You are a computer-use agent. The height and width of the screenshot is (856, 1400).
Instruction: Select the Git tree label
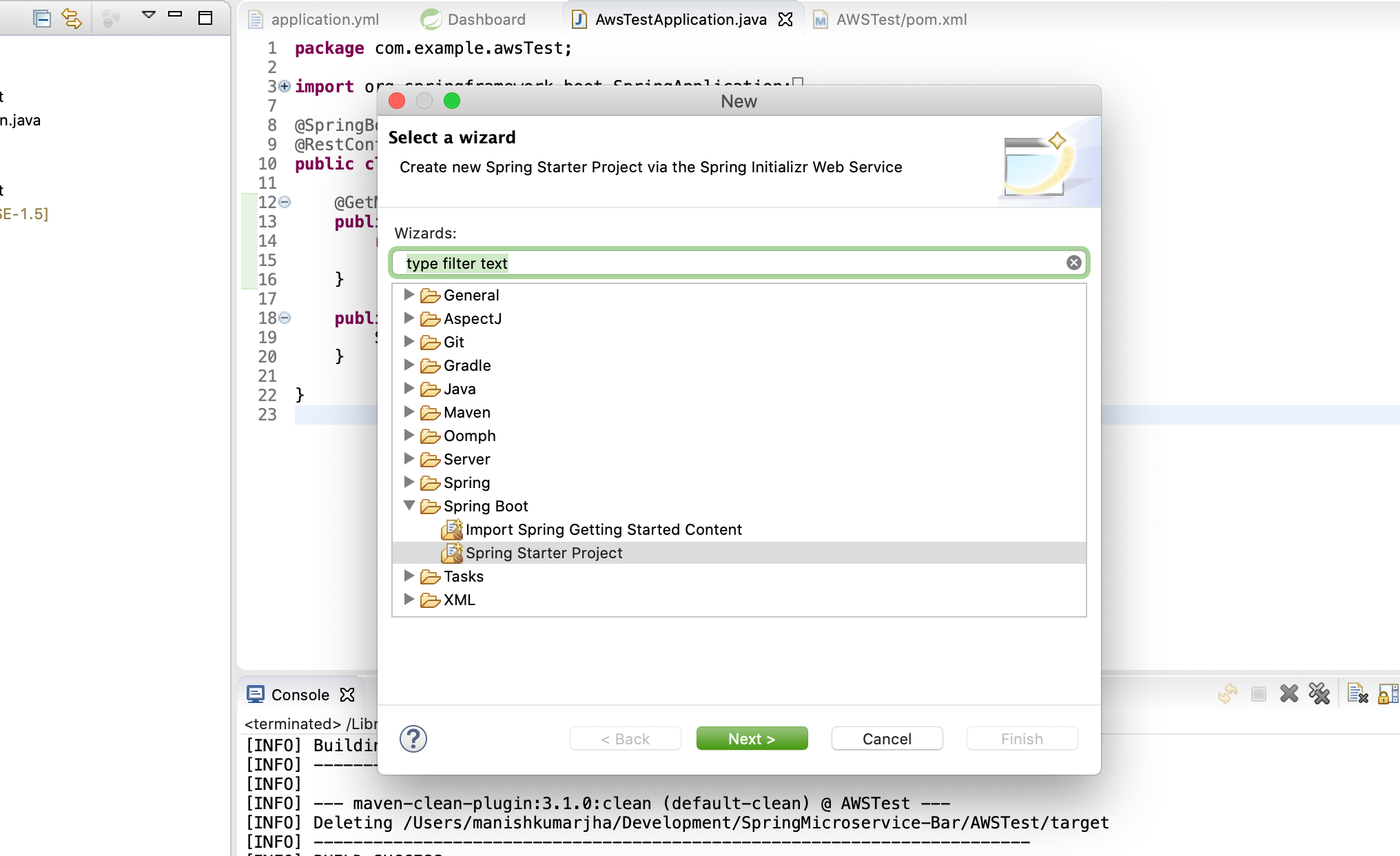pos(453,342)
